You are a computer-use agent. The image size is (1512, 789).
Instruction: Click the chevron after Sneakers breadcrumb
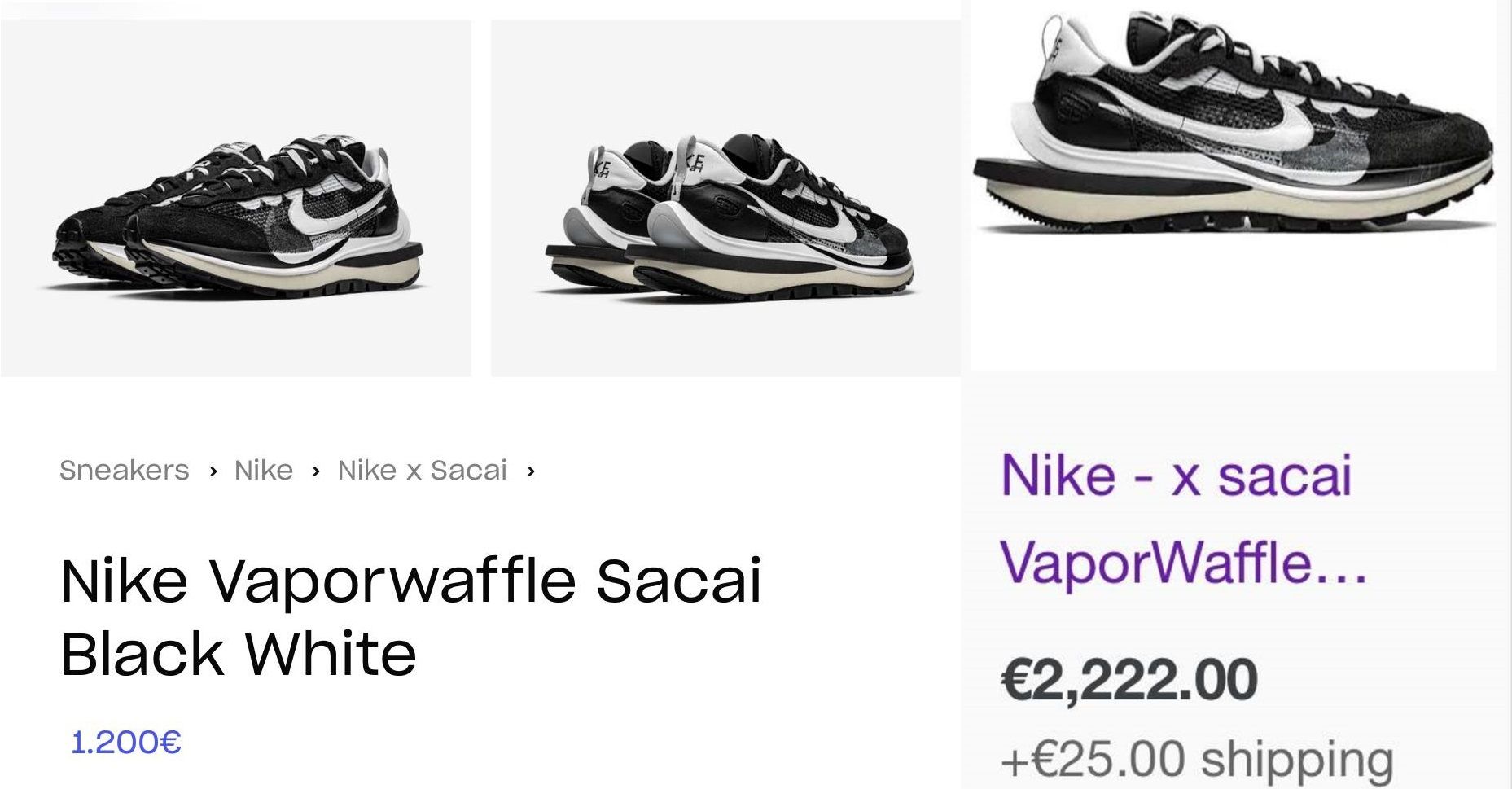213,471
